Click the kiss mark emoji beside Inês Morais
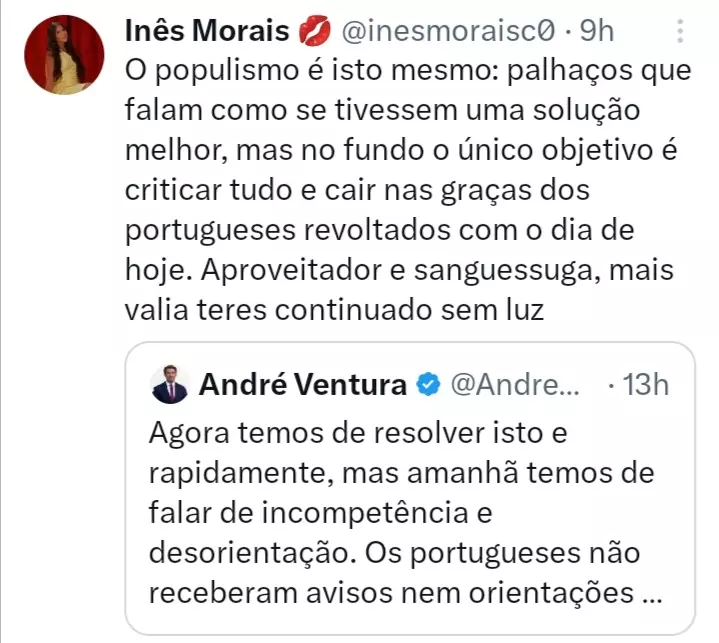 pyautogui.click(x=312, y=32)
